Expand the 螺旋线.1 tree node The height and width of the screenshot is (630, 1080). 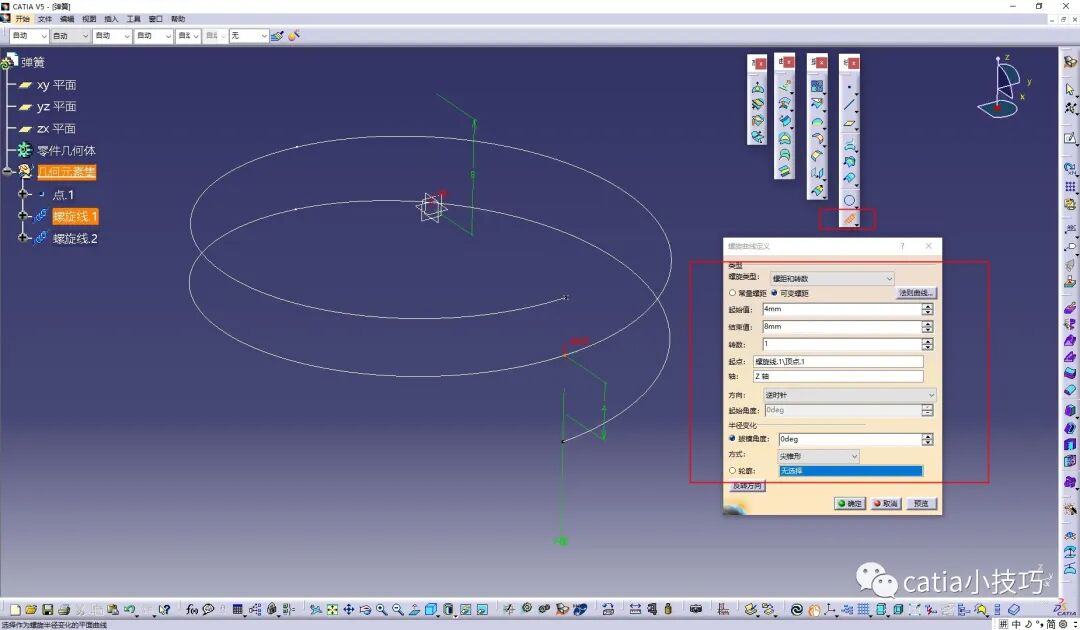click(23, 216)
